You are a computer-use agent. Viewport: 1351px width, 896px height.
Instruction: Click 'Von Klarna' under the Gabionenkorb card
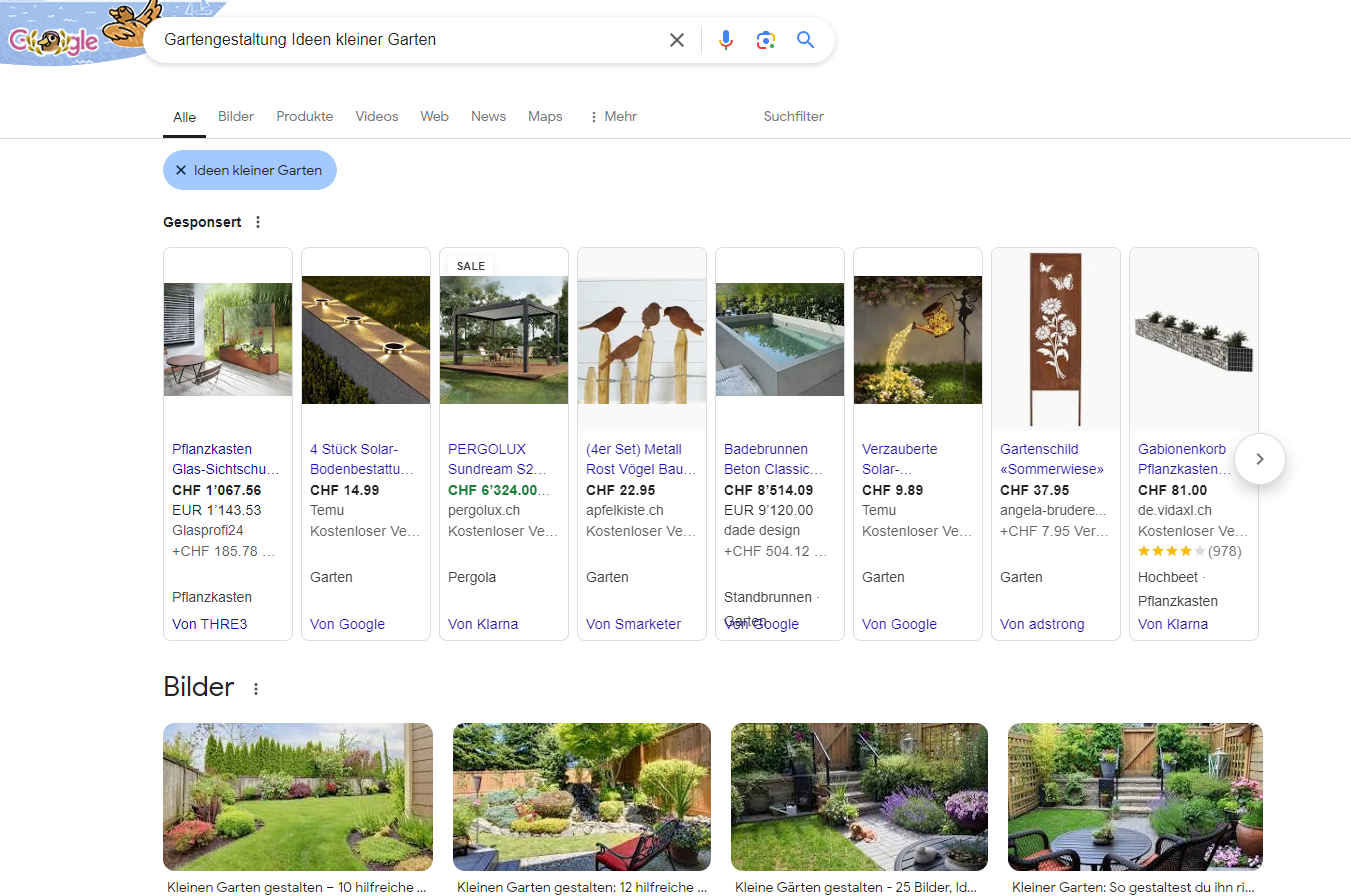[x=1173, y=624]
